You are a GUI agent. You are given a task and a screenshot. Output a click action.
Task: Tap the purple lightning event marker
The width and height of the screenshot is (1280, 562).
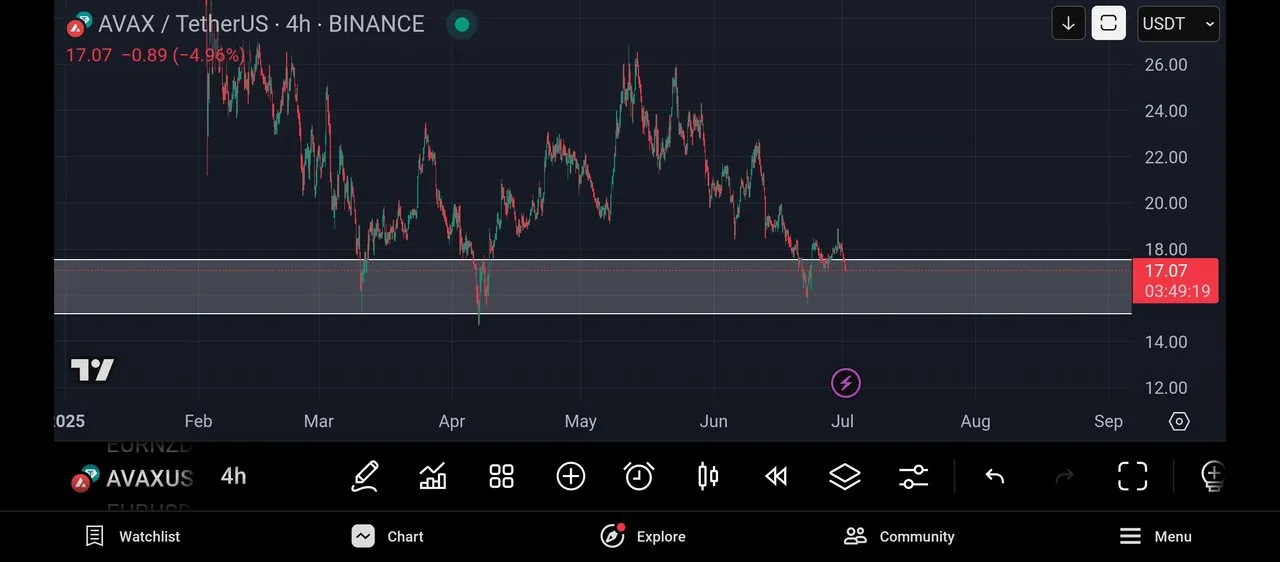tap(846, 383)
